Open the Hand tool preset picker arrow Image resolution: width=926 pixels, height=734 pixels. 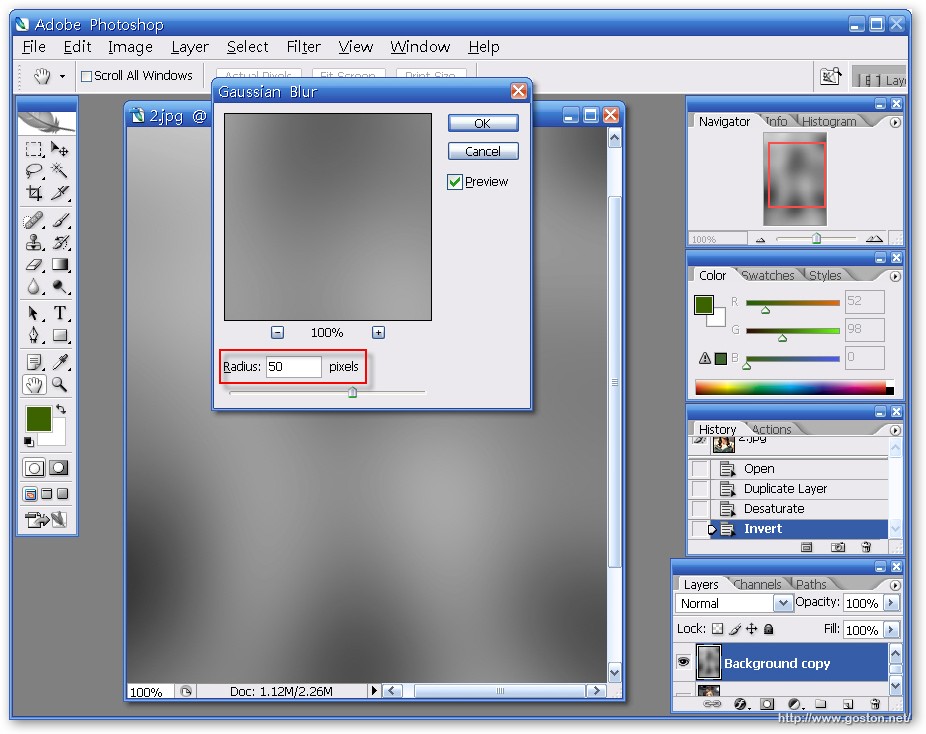(x=62, y=77)
